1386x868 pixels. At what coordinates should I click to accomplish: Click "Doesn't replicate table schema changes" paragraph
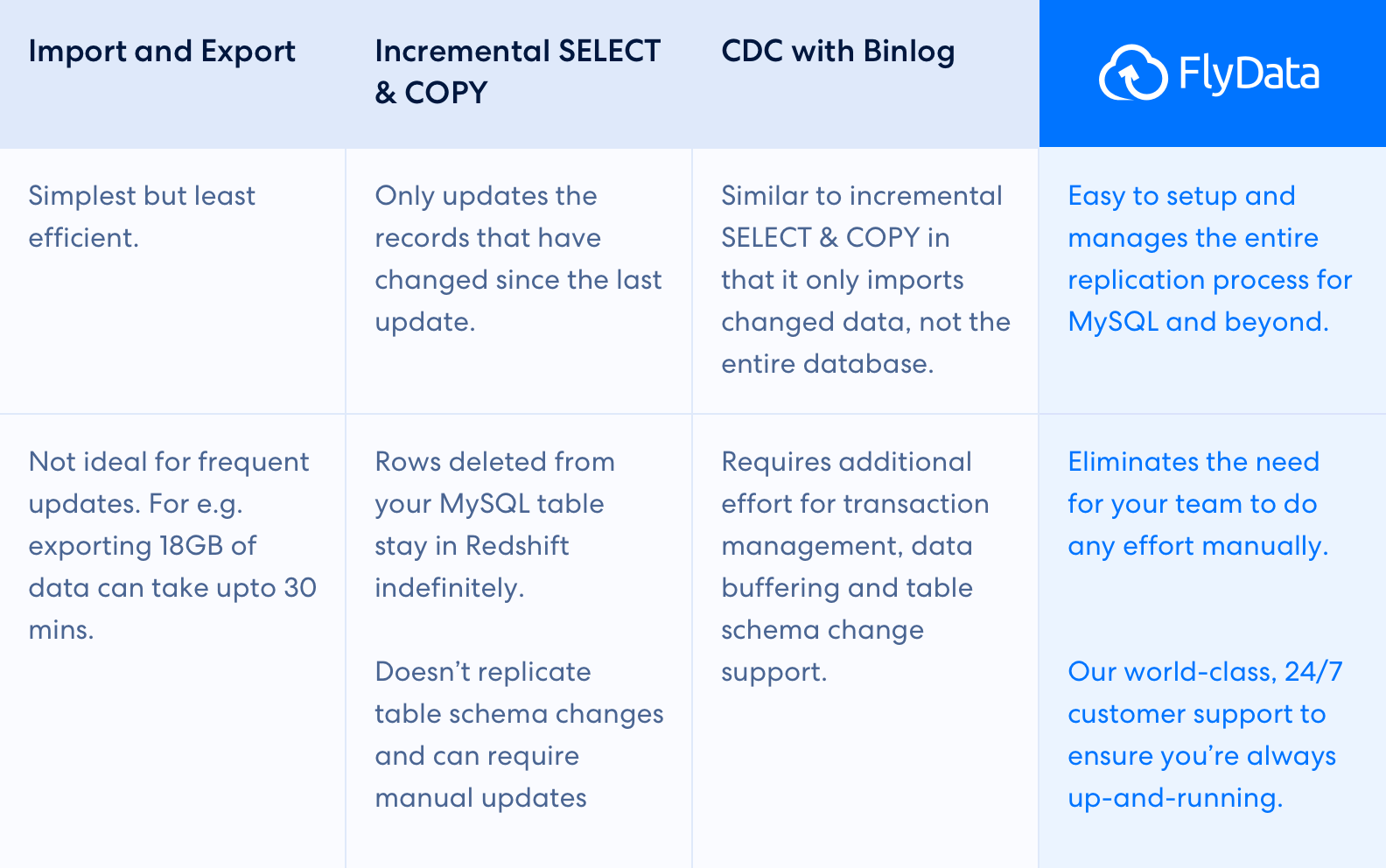519,734
